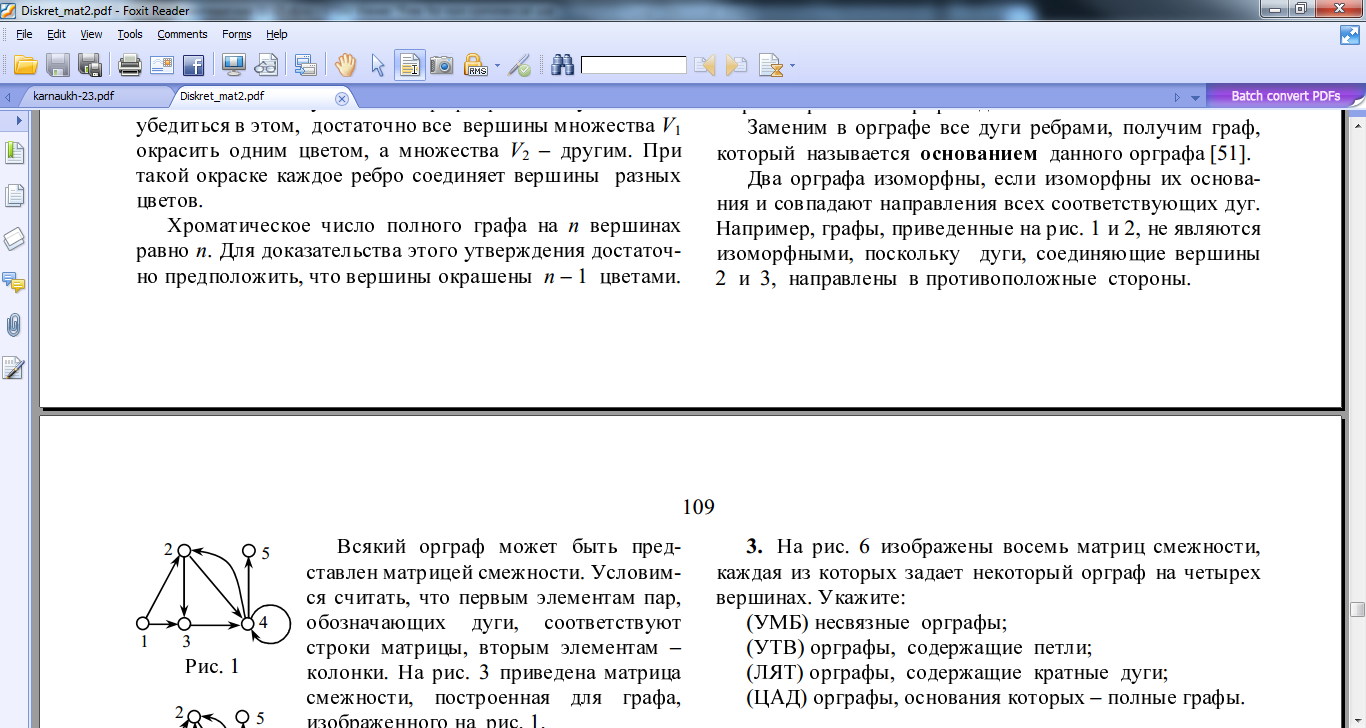Click page number 109

(x=698, y=507)
